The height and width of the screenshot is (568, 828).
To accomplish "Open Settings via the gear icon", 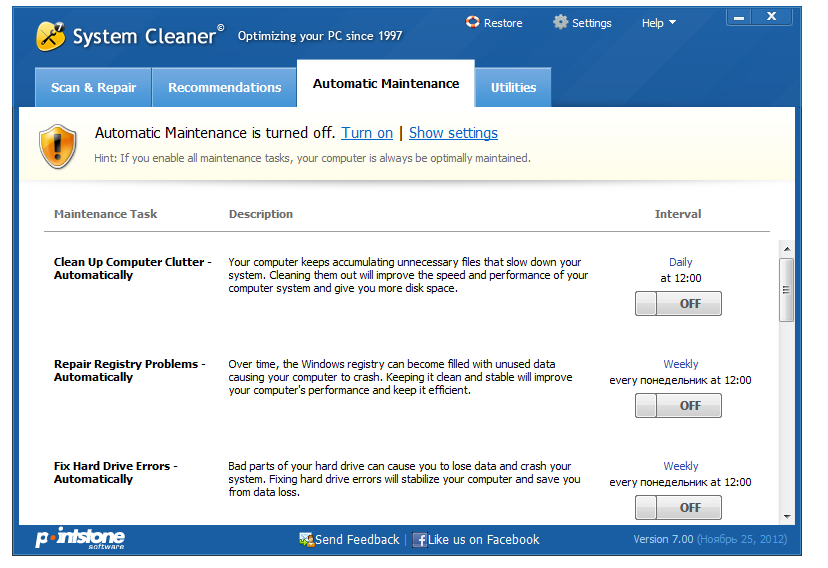I will [560, 22].
